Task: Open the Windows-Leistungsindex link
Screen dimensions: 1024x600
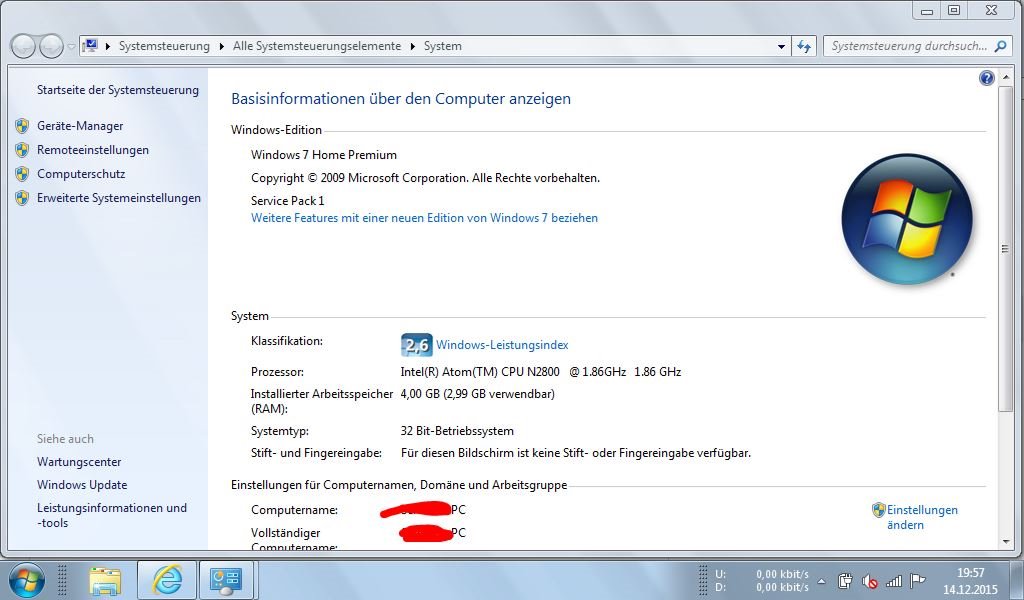Action: point(502,345)
